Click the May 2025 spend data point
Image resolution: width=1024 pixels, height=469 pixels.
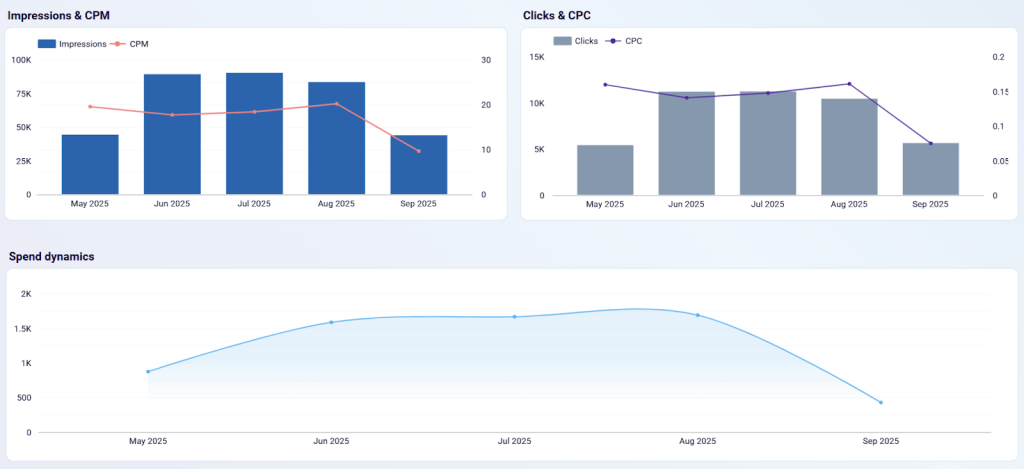point(148,372)
